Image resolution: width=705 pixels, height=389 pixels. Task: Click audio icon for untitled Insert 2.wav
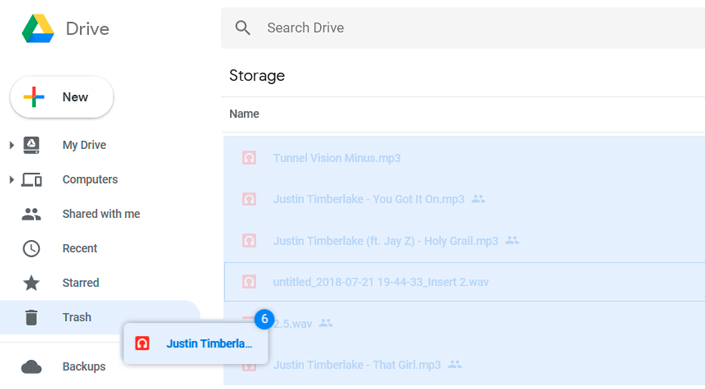pyautogui.click(x=249, y=282)
